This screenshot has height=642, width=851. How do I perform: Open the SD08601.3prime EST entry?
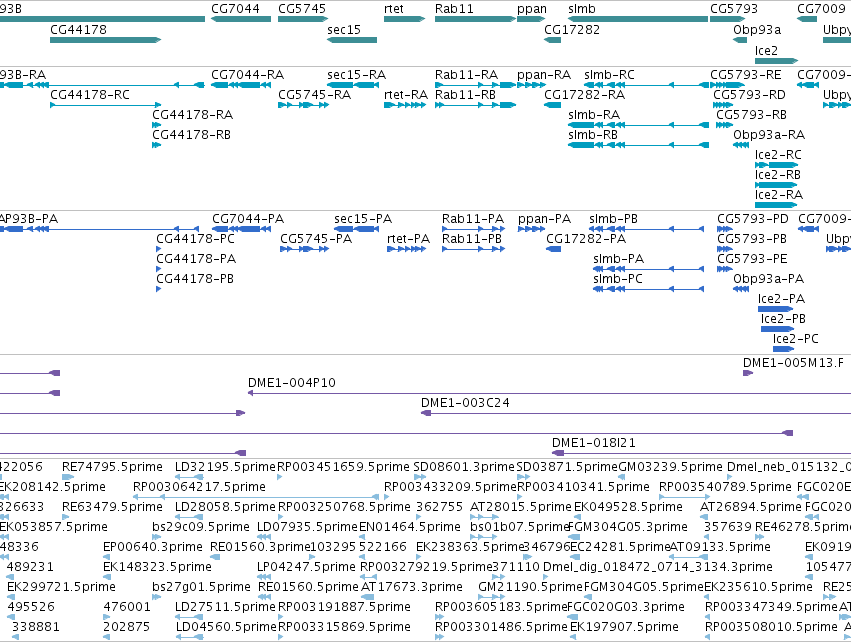click(420, 476)
